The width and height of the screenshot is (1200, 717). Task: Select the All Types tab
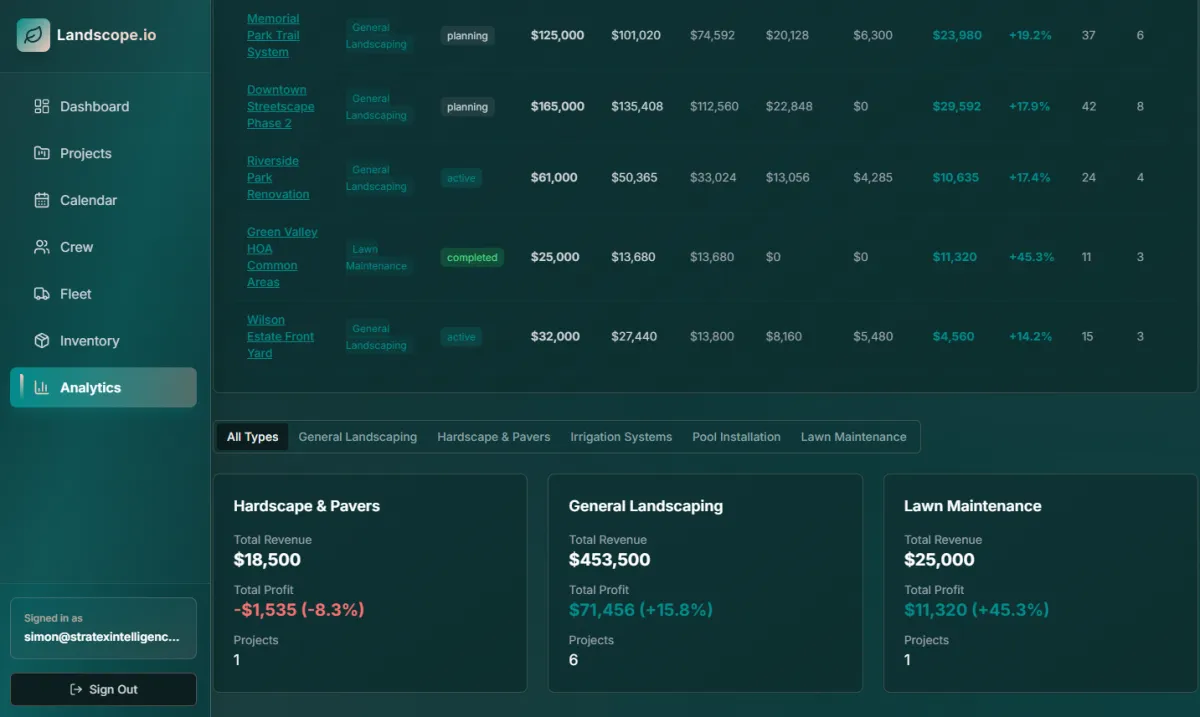253,437
